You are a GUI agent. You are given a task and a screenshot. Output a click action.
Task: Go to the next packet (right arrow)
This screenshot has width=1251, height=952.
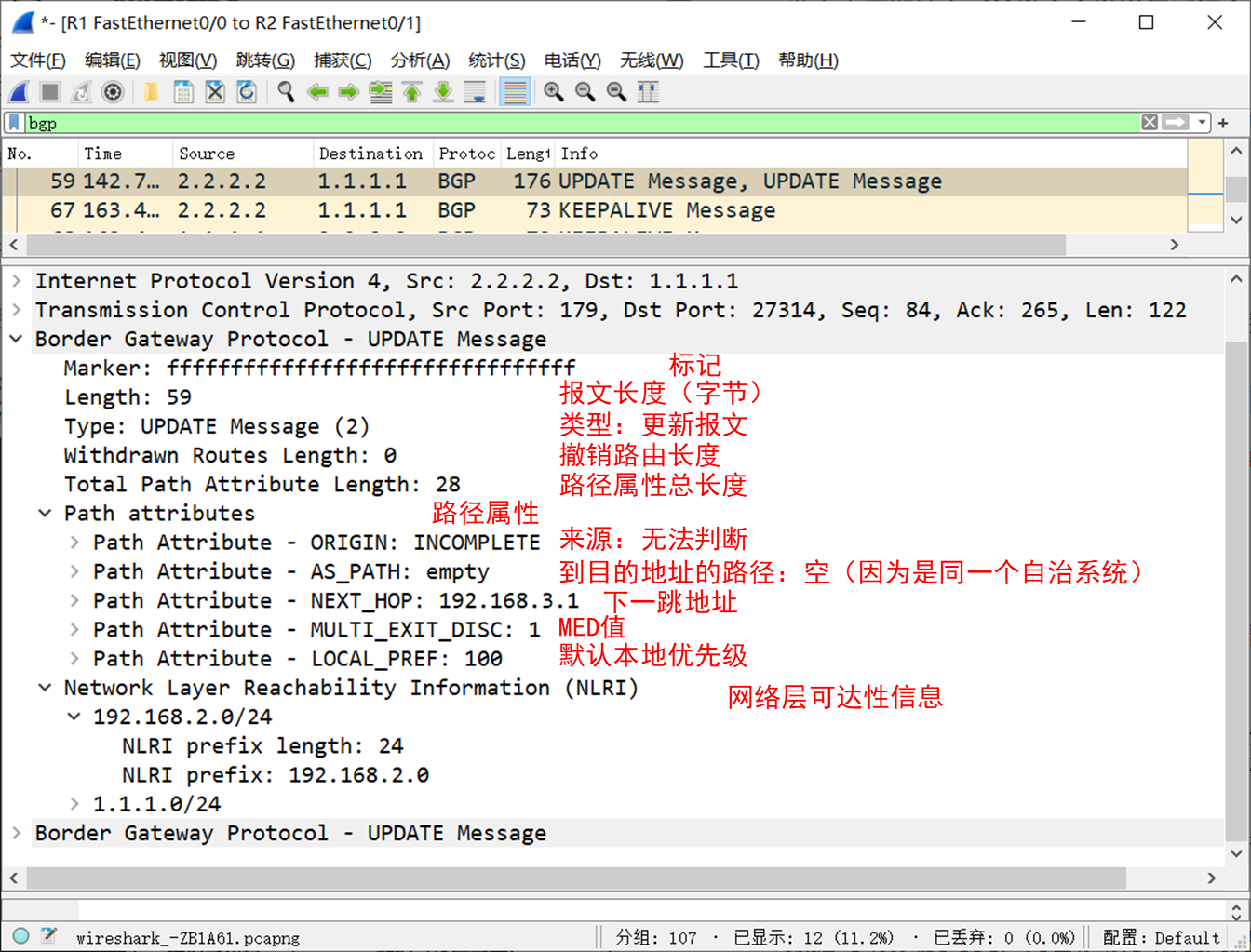pos(349,91)
